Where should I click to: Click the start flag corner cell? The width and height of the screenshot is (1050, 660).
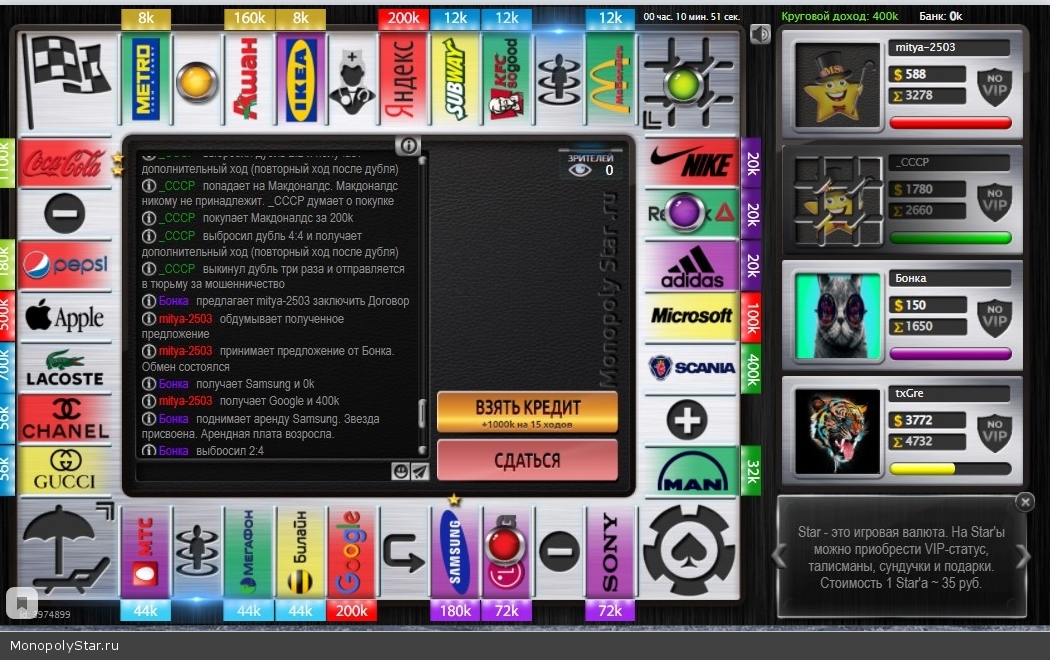click(x=66, y=79)
